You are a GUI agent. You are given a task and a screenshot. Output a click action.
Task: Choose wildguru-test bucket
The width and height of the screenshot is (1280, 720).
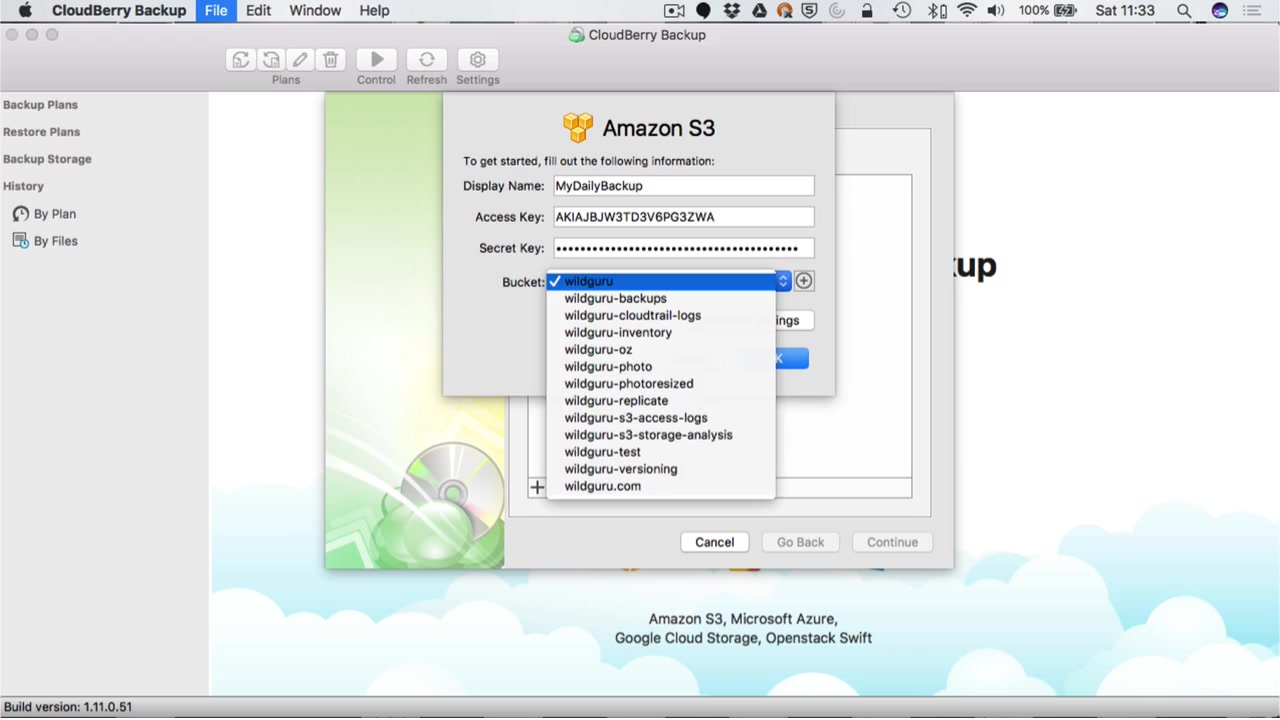[x=661, y=451]
